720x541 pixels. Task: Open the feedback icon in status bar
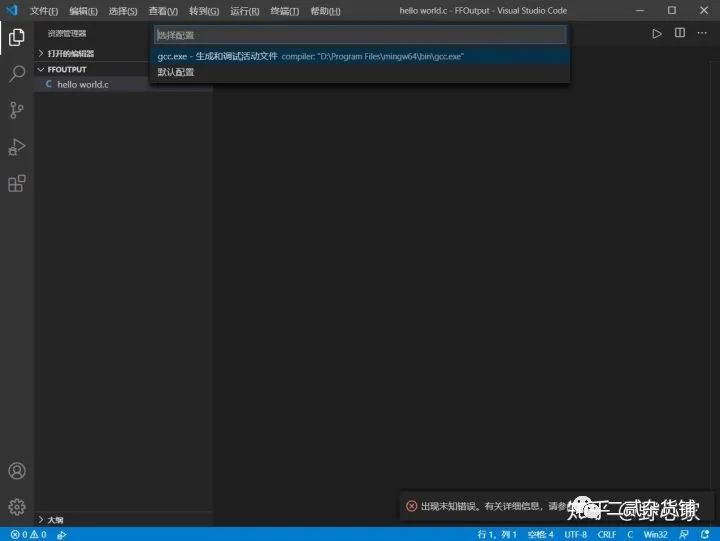click(x=684, y=534)
